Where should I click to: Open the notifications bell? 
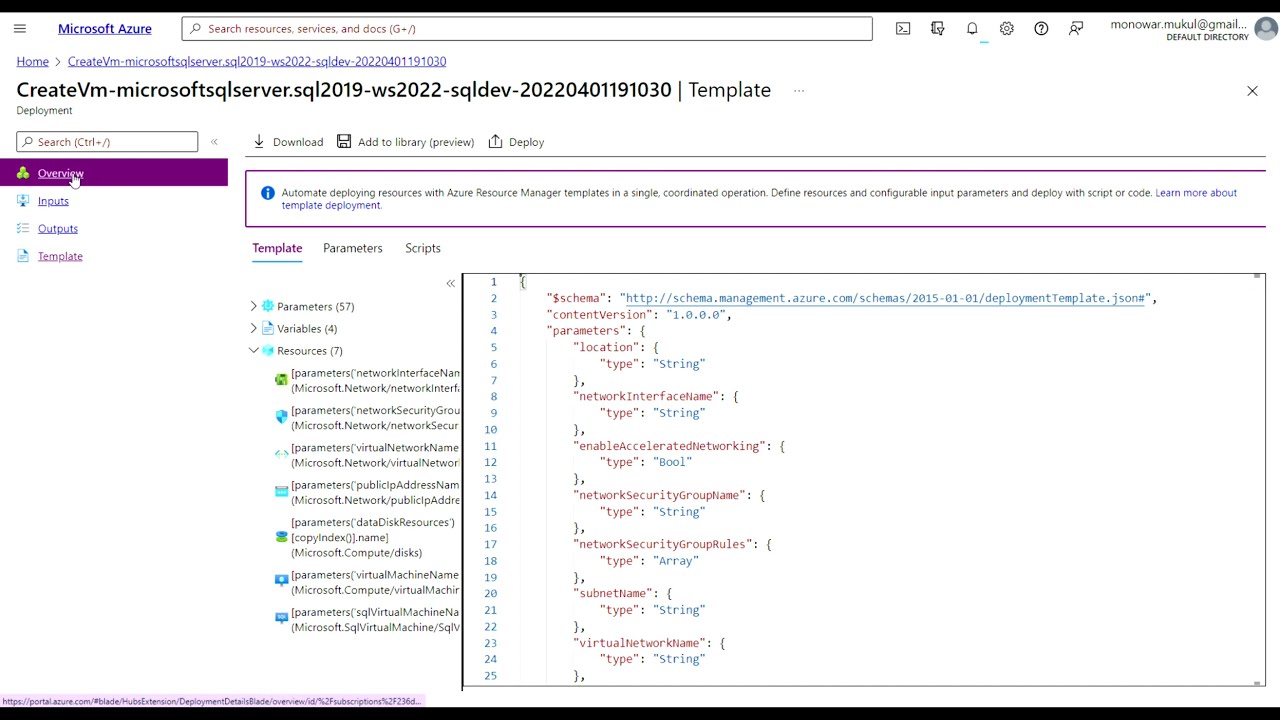coord(972,29)
